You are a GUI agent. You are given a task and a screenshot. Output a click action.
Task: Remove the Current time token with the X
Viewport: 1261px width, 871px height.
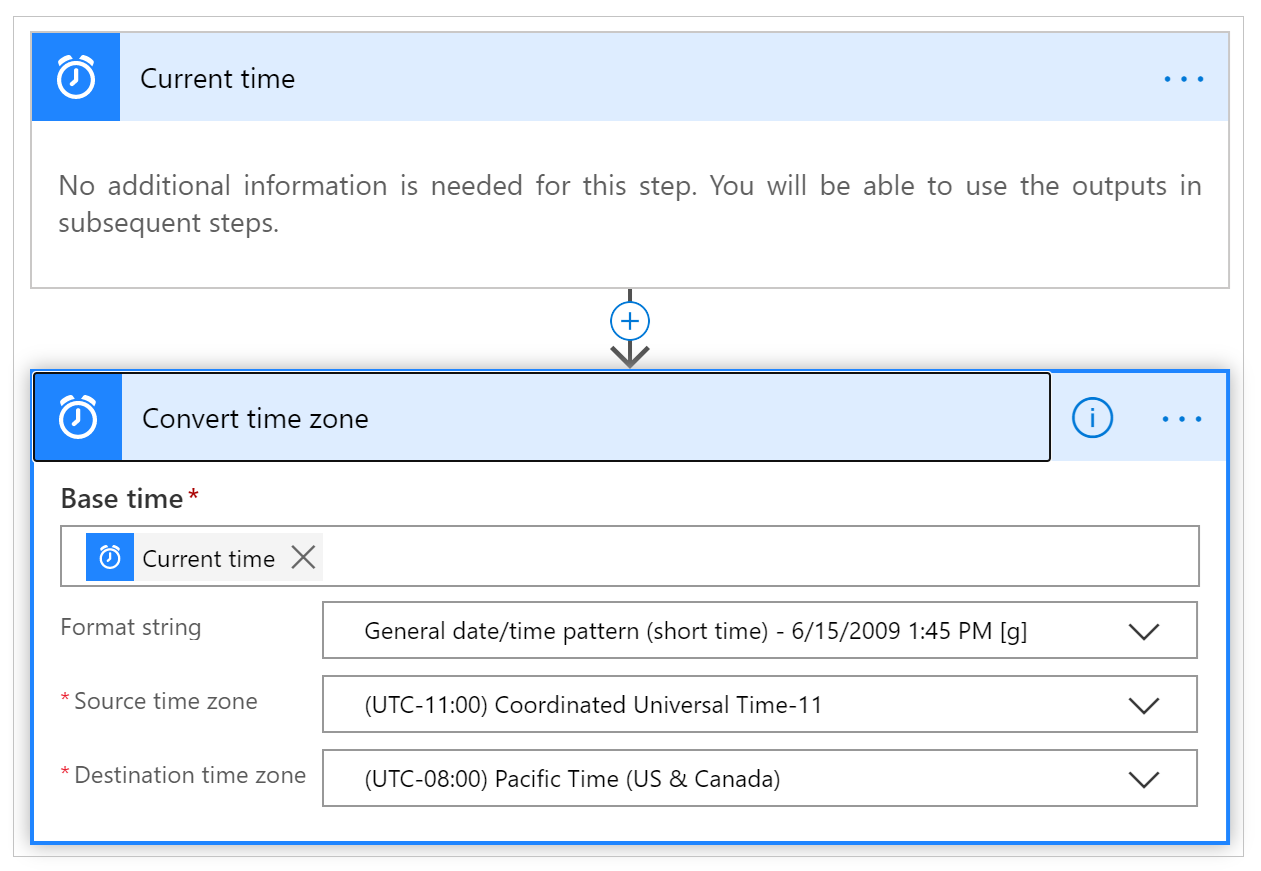tap(303, 557)
